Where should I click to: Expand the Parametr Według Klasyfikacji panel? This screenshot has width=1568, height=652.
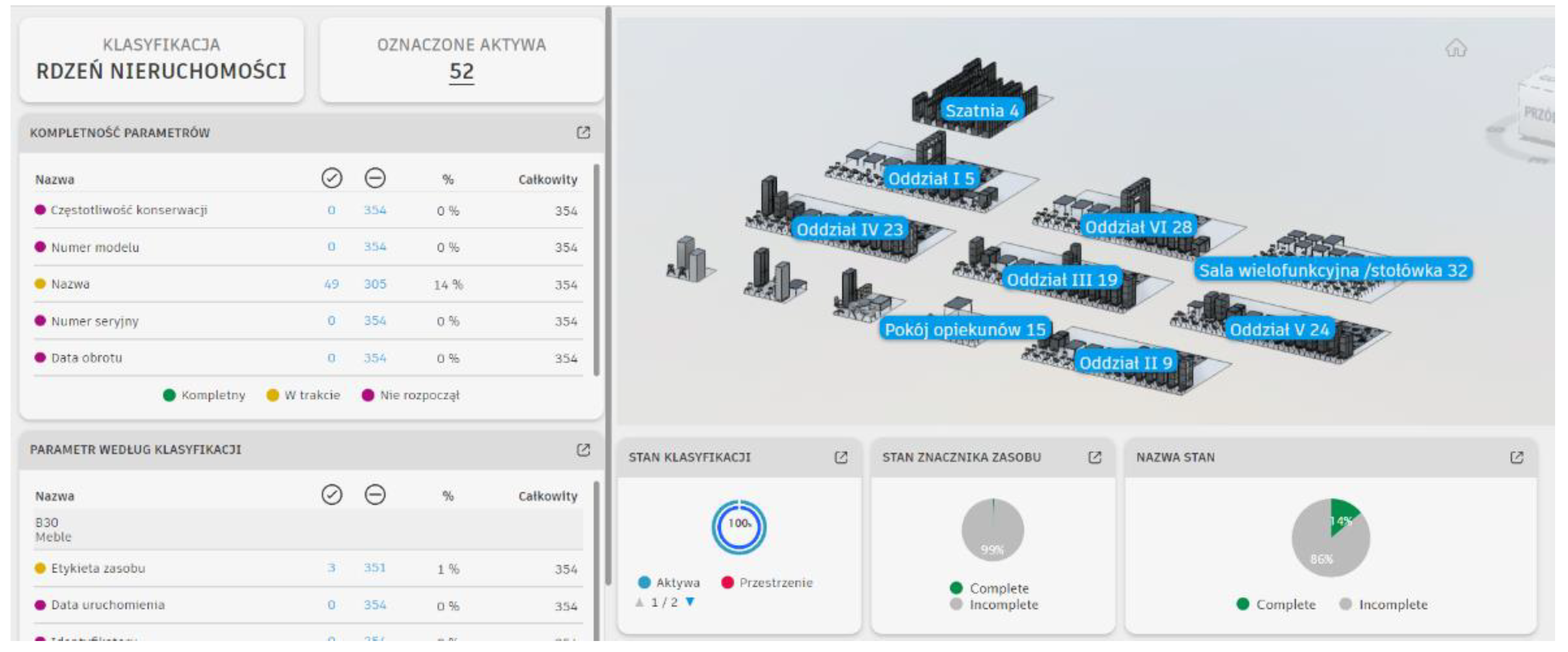tap(583, 450)
